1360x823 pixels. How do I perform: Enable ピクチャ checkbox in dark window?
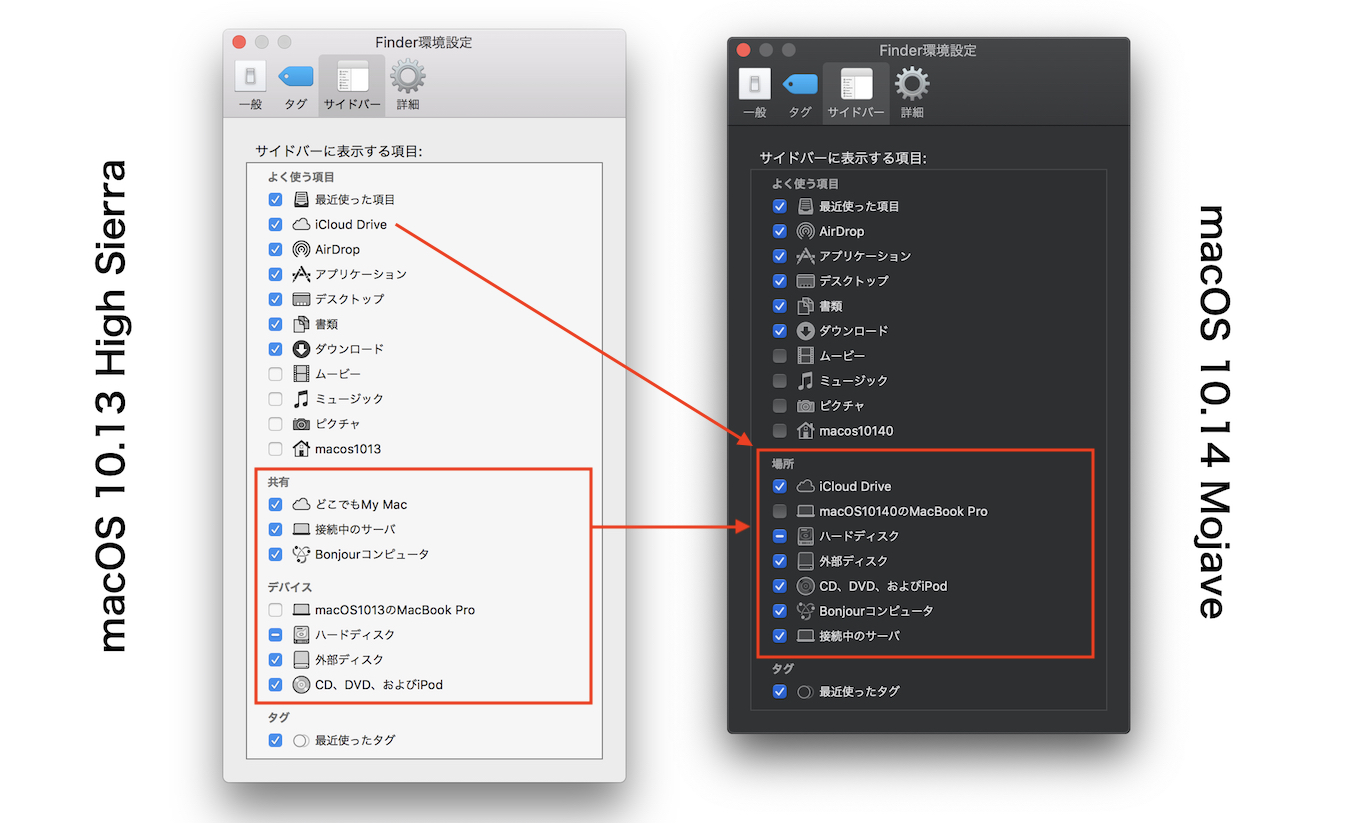[x=780, y=405]
